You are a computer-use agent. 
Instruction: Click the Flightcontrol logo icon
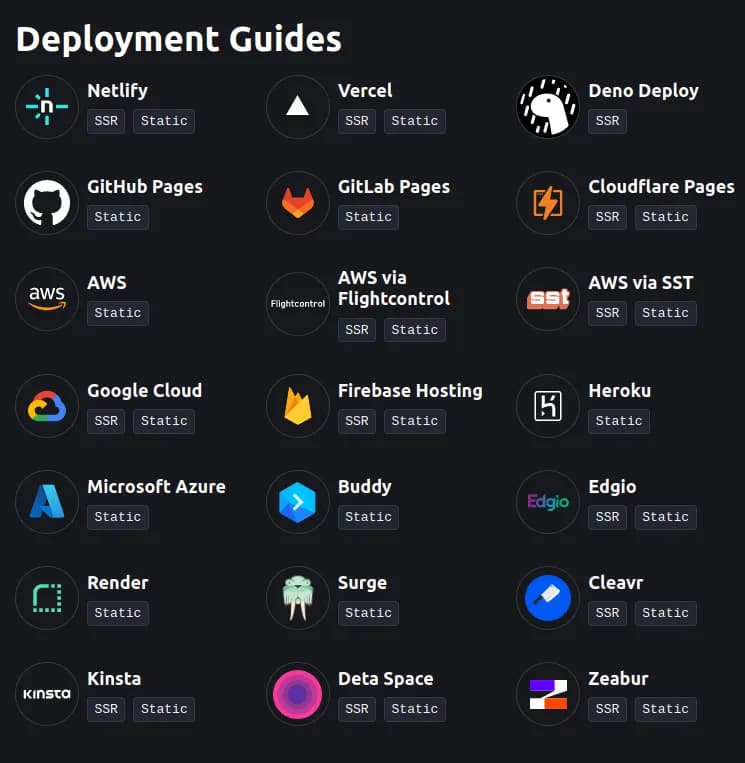pos(297,304)
